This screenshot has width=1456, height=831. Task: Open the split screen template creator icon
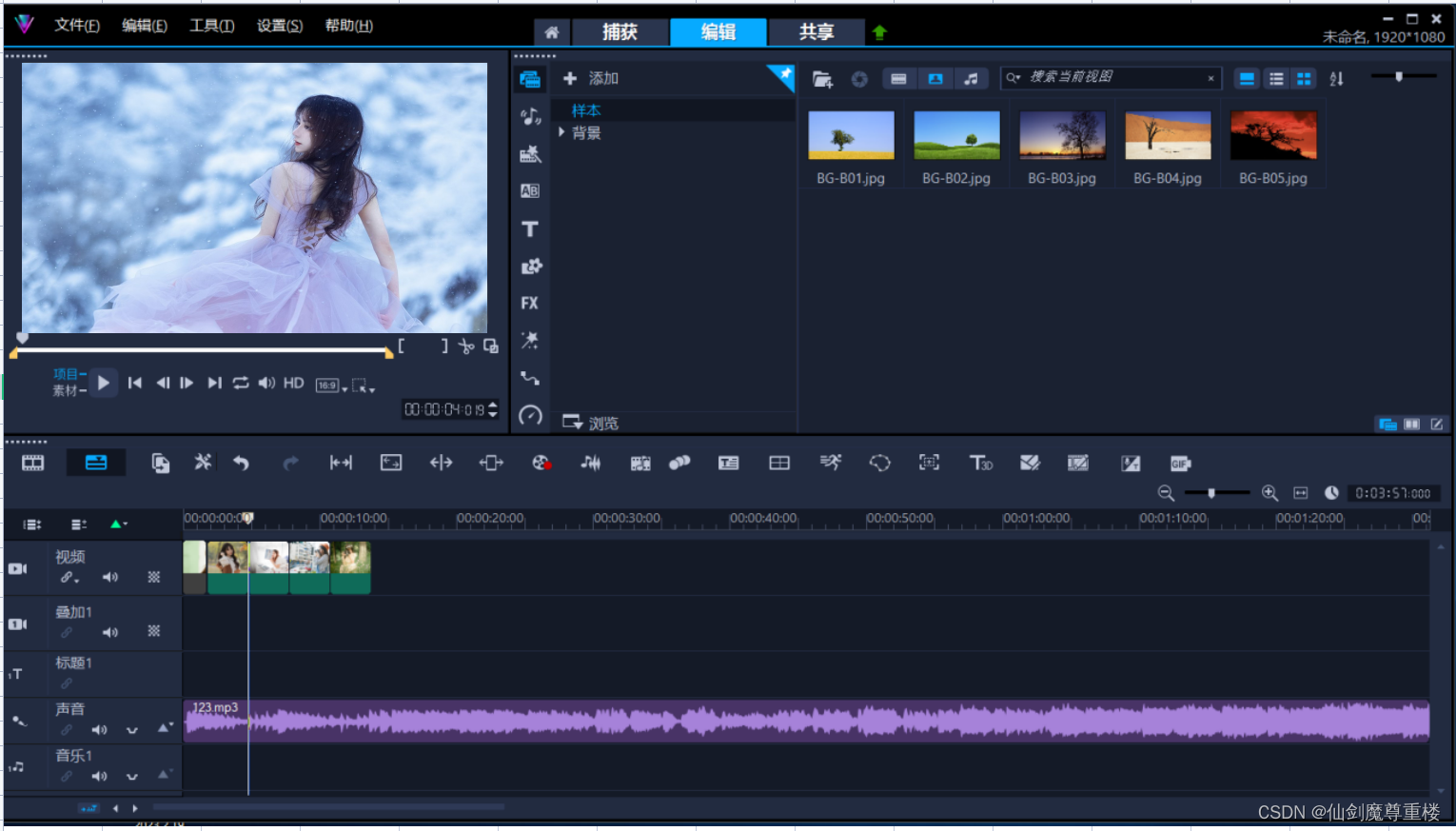point(779,463)
